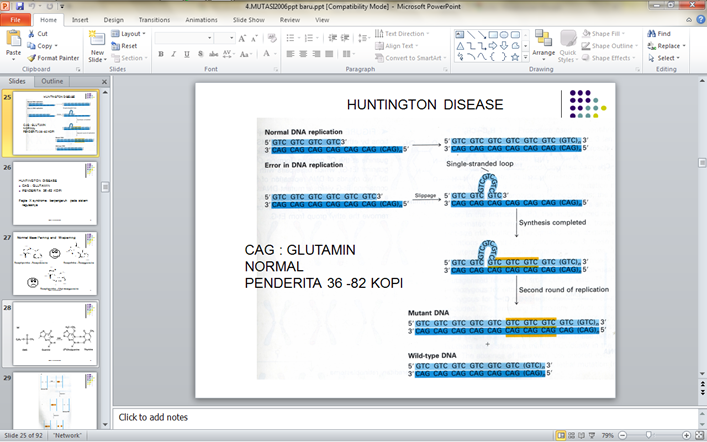Click the zoom slider handle
707x442 pixels.
pyautogui.click(x=648, y=435)
